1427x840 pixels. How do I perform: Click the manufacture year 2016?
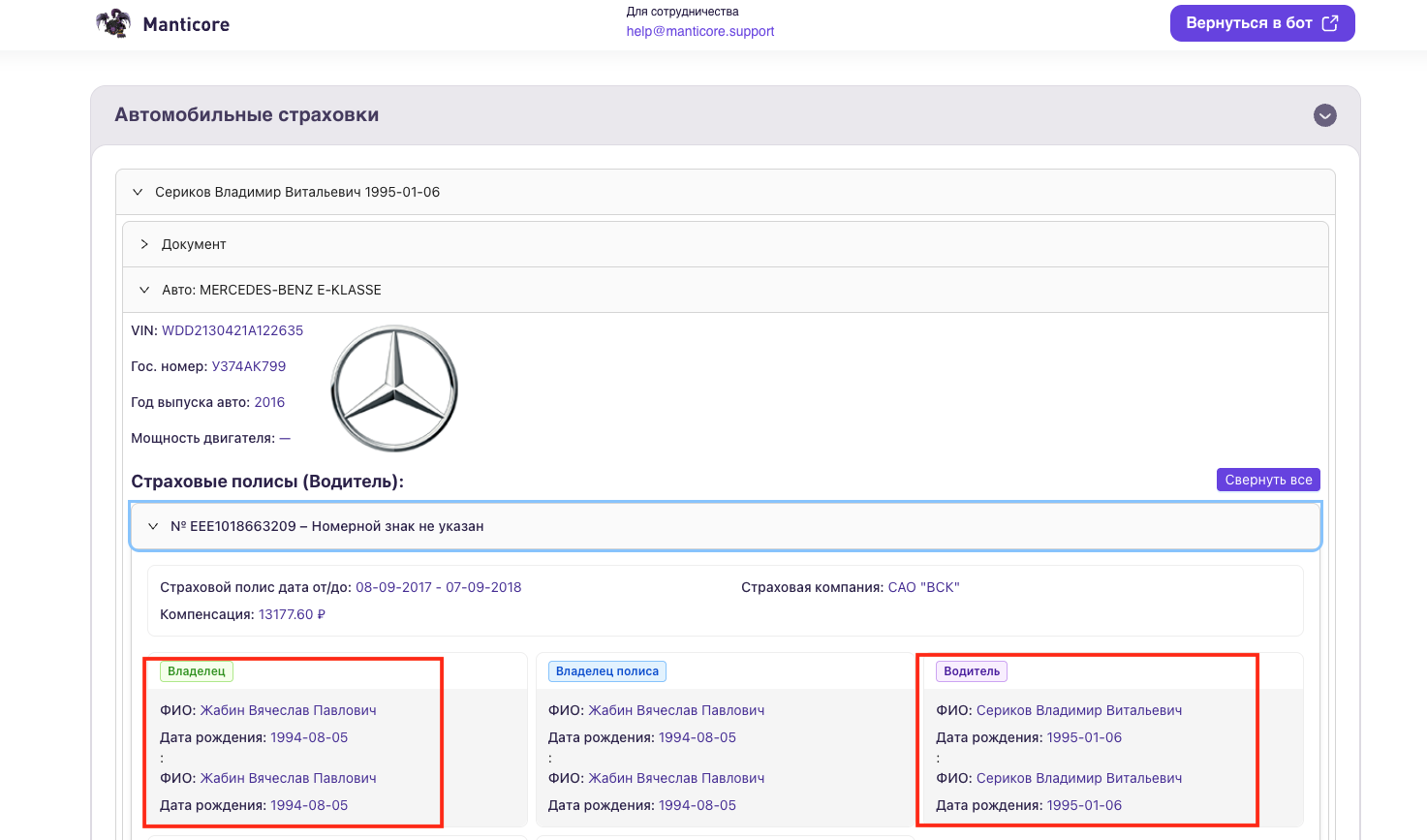tap(269, 402)
